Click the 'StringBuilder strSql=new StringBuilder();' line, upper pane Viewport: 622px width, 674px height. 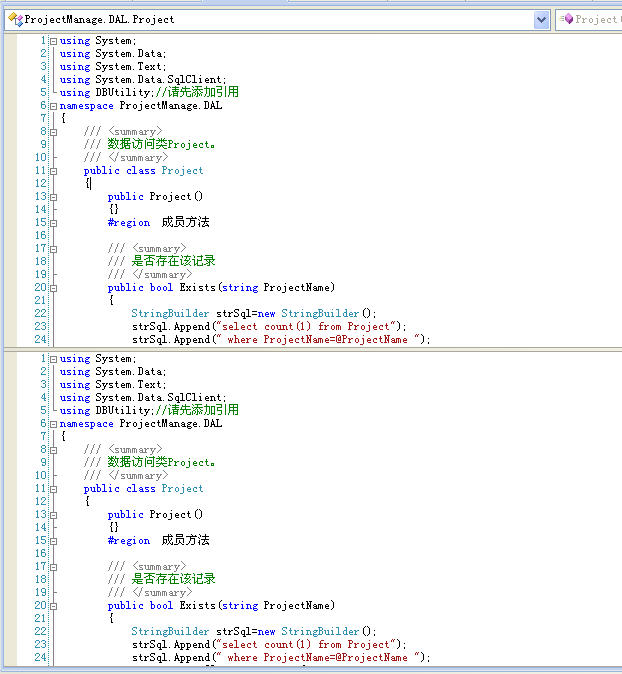pos(254,313)
